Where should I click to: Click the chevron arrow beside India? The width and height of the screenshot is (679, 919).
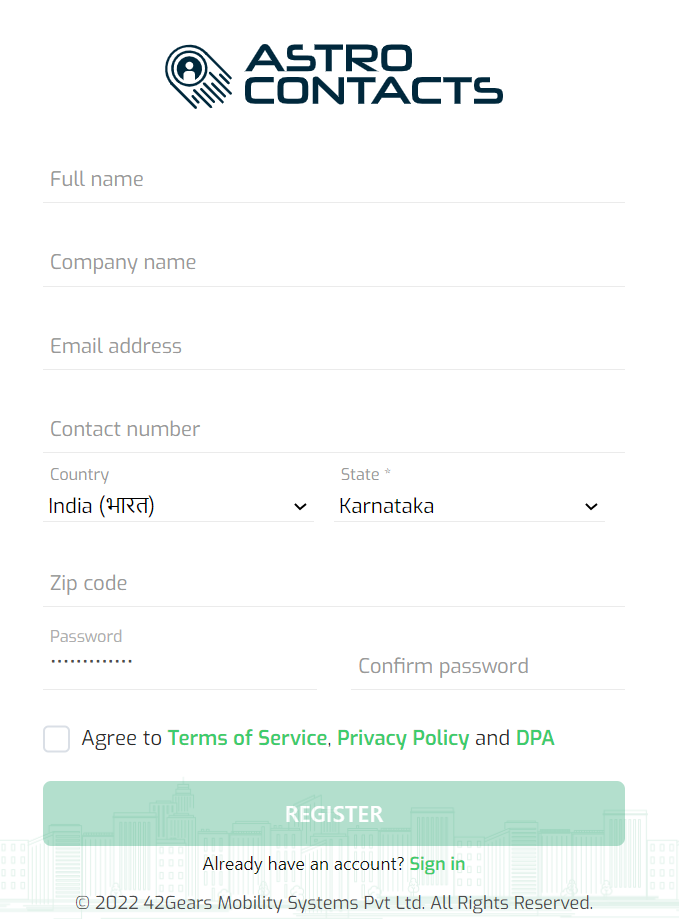[x=300, y=506]
